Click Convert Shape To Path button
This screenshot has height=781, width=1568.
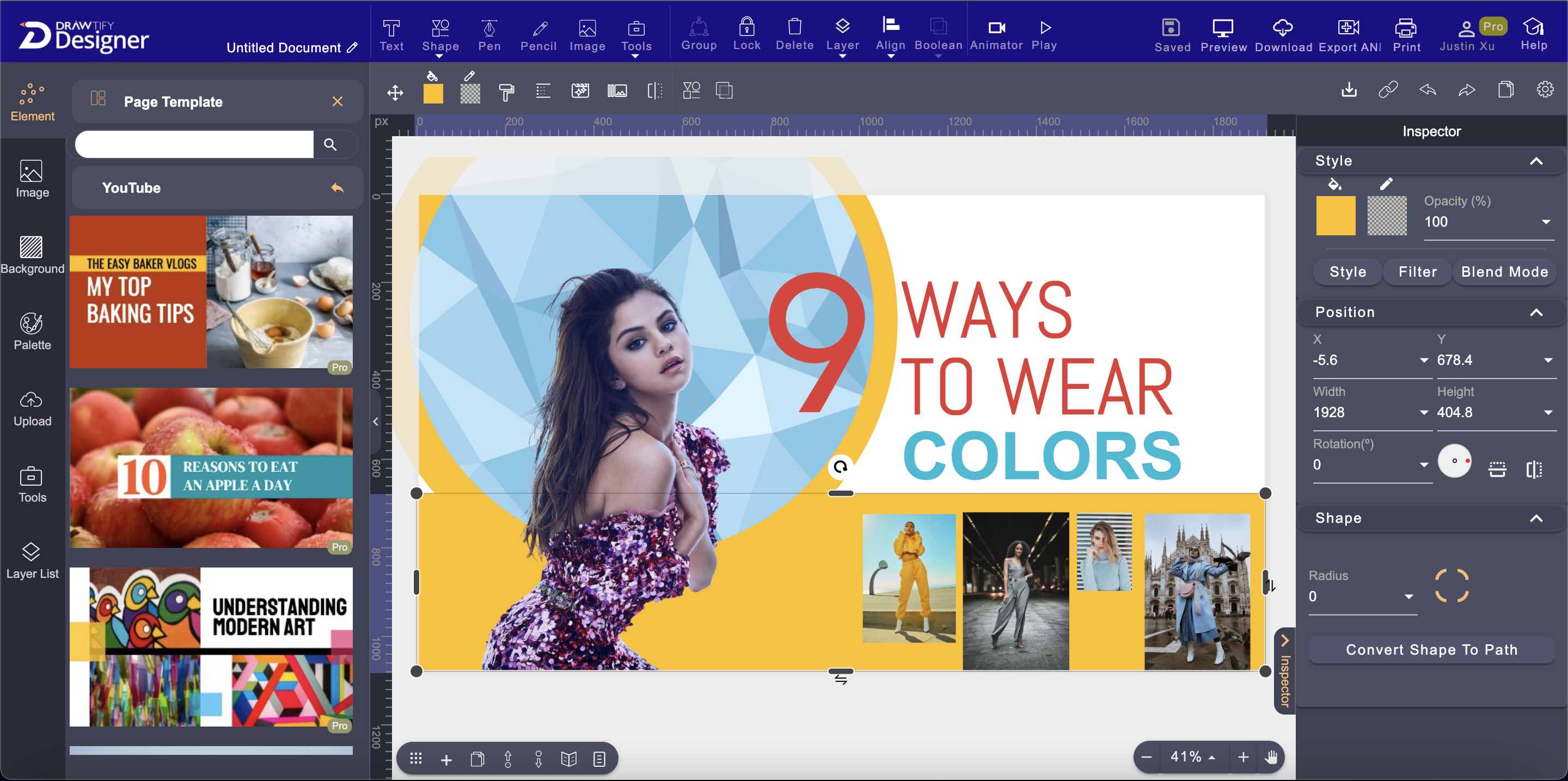(1431, 650)
